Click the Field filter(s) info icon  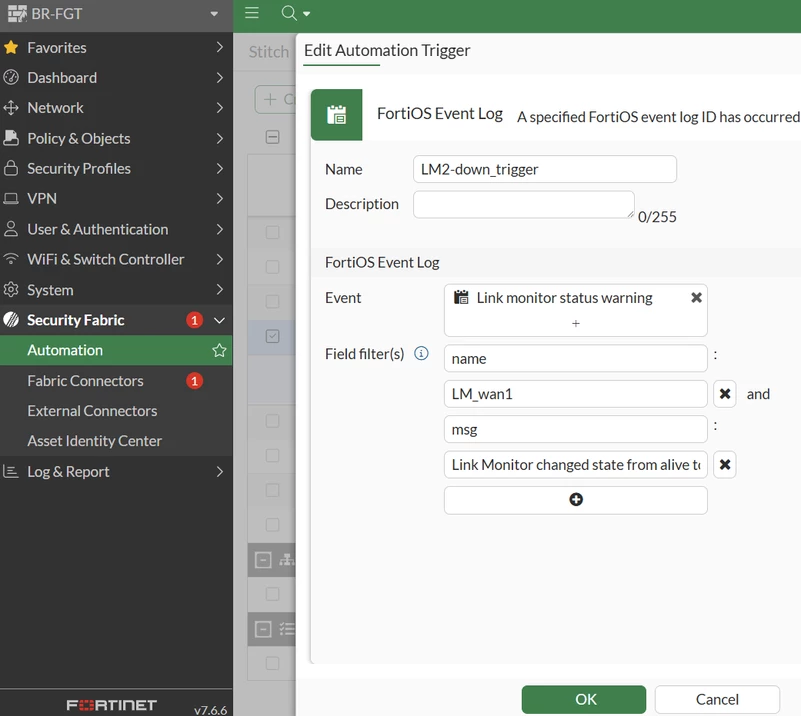point(421,353)
